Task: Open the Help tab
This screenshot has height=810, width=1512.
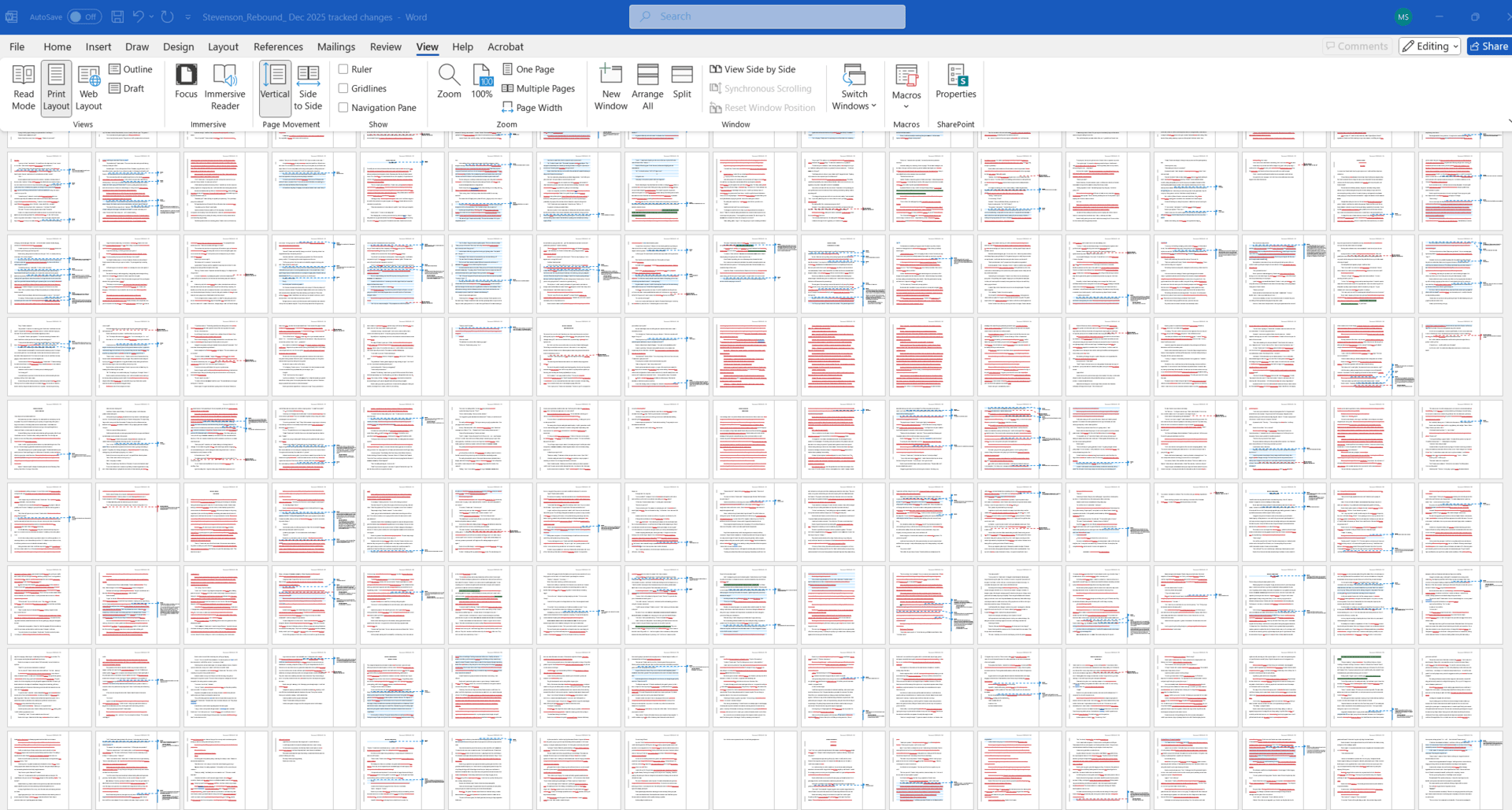Action: 463,46
